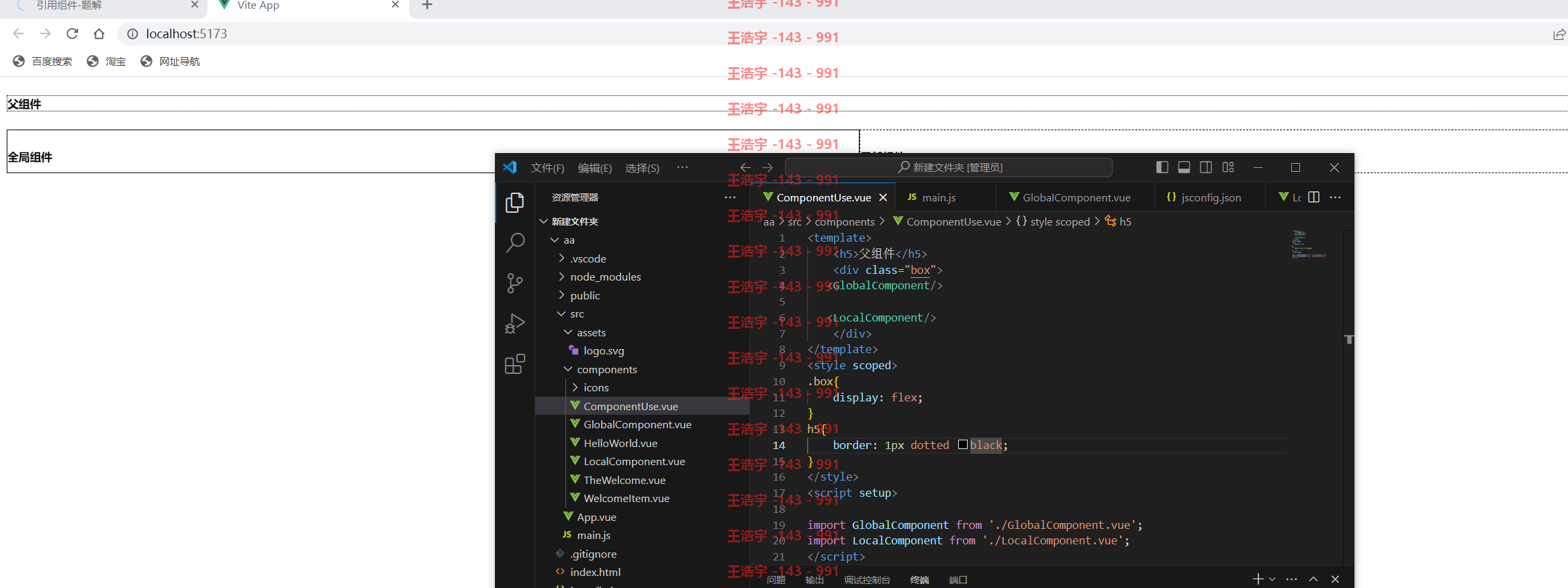Open App.vue in the file tree
This screenshot has height=588, width=1568.
[x=596, y=517]
